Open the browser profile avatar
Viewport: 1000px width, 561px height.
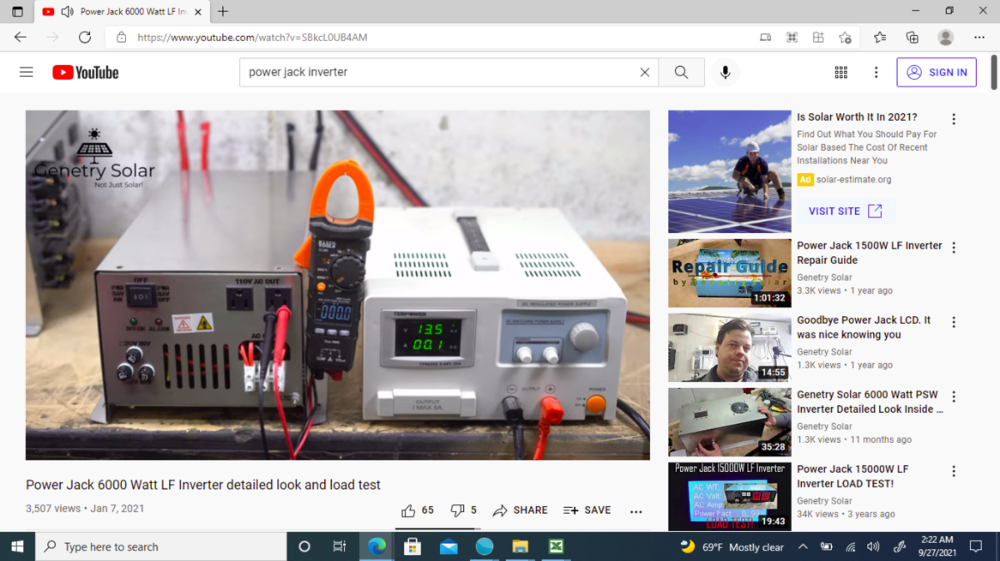pos(946,38)
